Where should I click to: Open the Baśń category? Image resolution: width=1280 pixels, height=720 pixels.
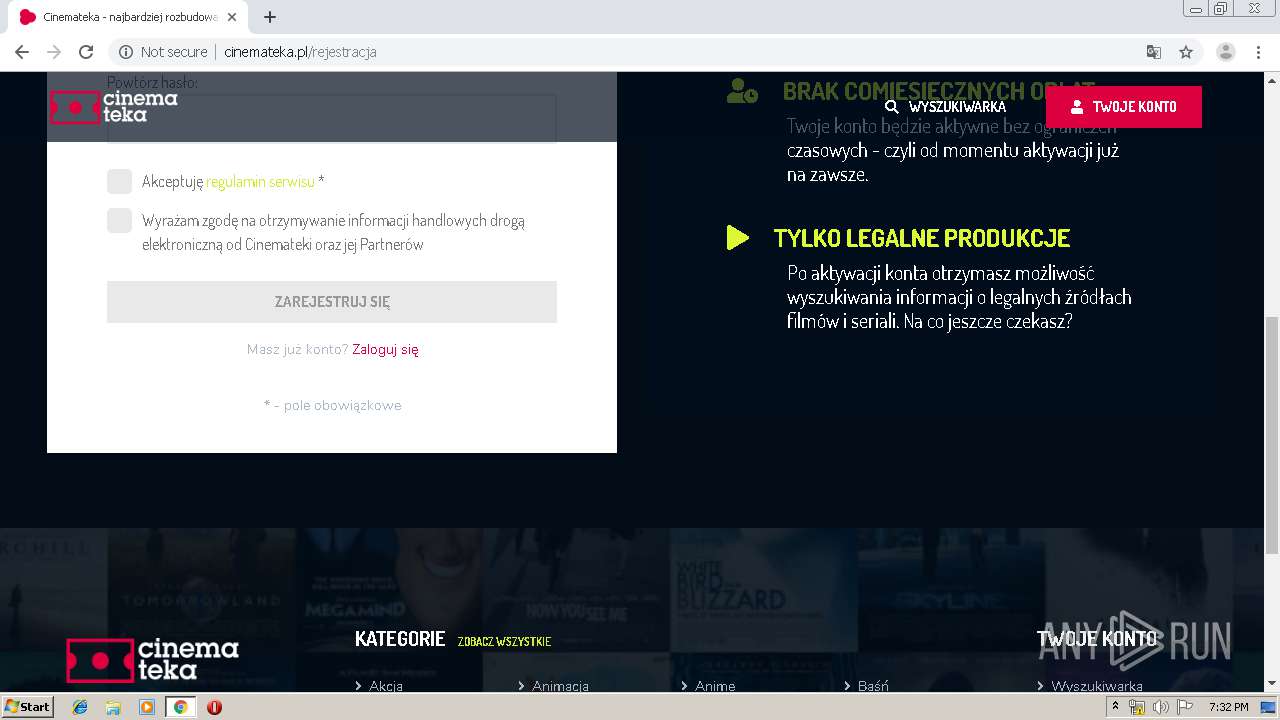click(x=873, y=686)
